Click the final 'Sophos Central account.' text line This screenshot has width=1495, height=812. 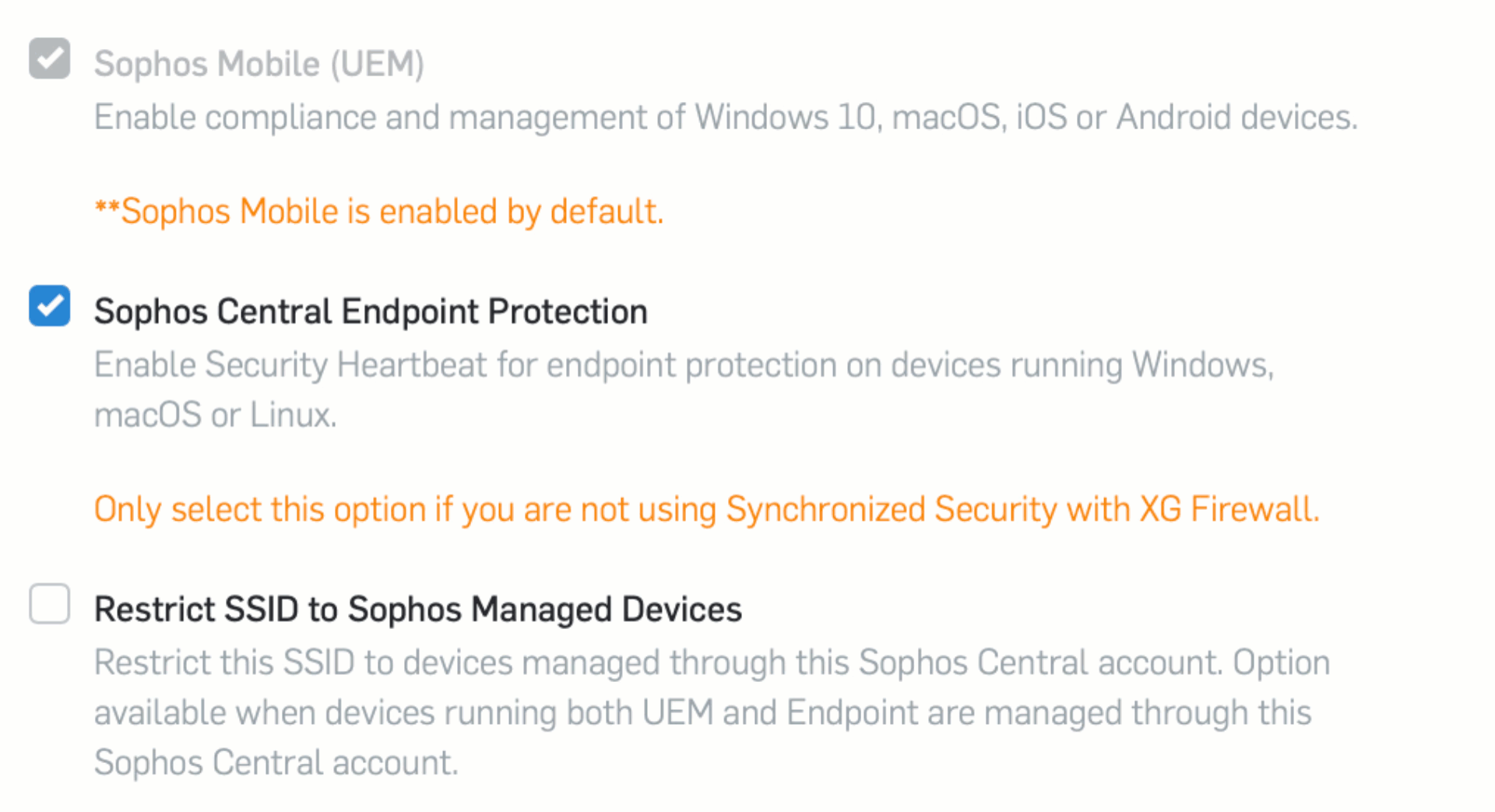coord(276,763)
